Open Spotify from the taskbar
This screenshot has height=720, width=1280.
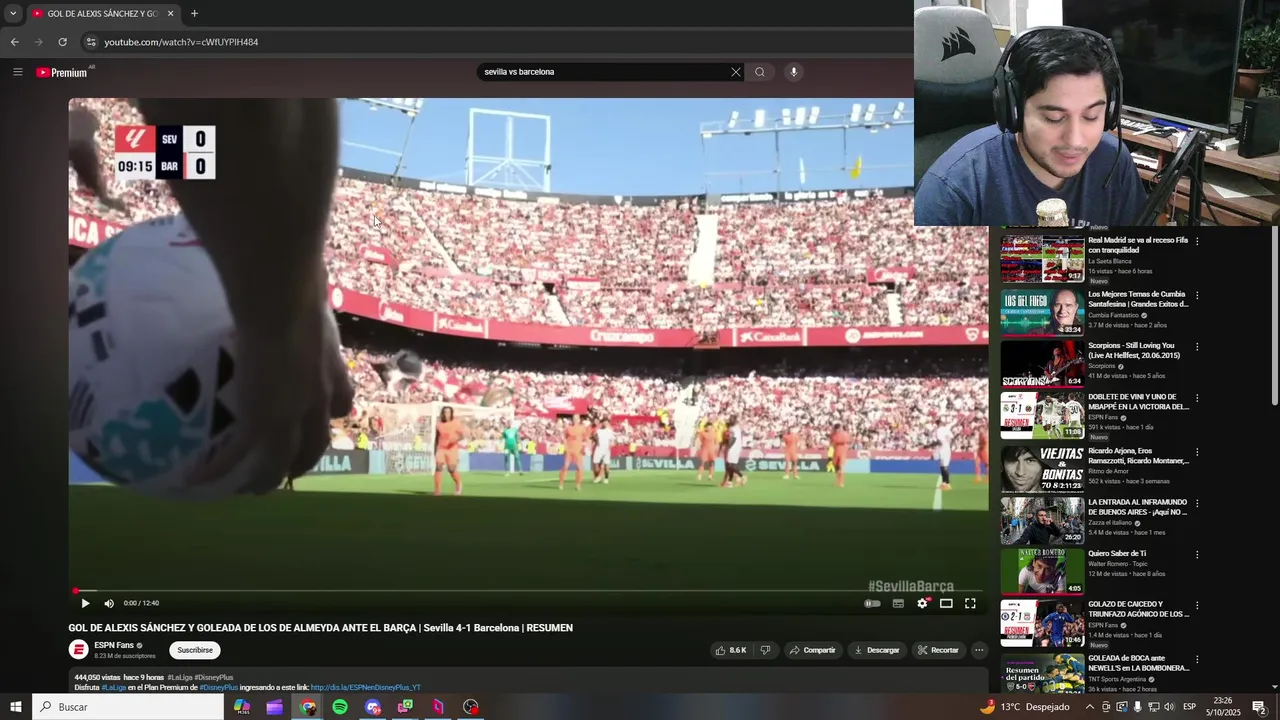pyautogui.click(x=340, y=707)
